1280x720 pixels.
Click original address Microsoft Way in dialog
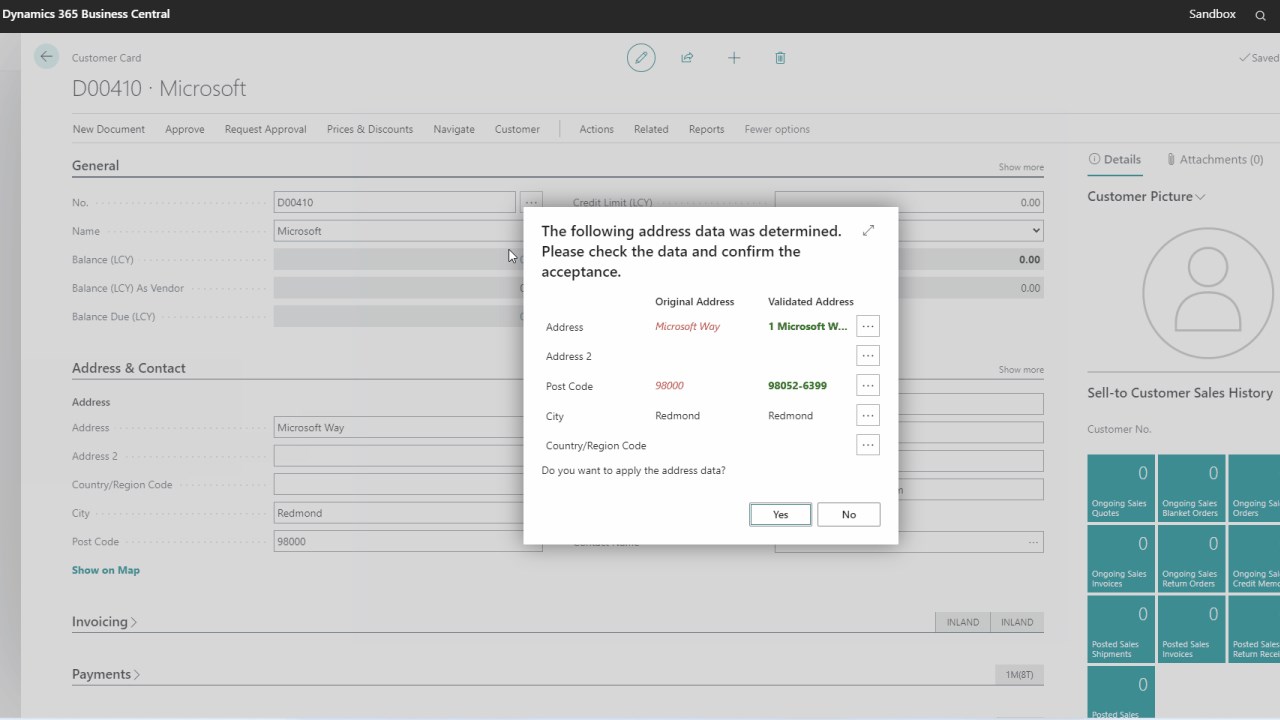click(687, 326)
